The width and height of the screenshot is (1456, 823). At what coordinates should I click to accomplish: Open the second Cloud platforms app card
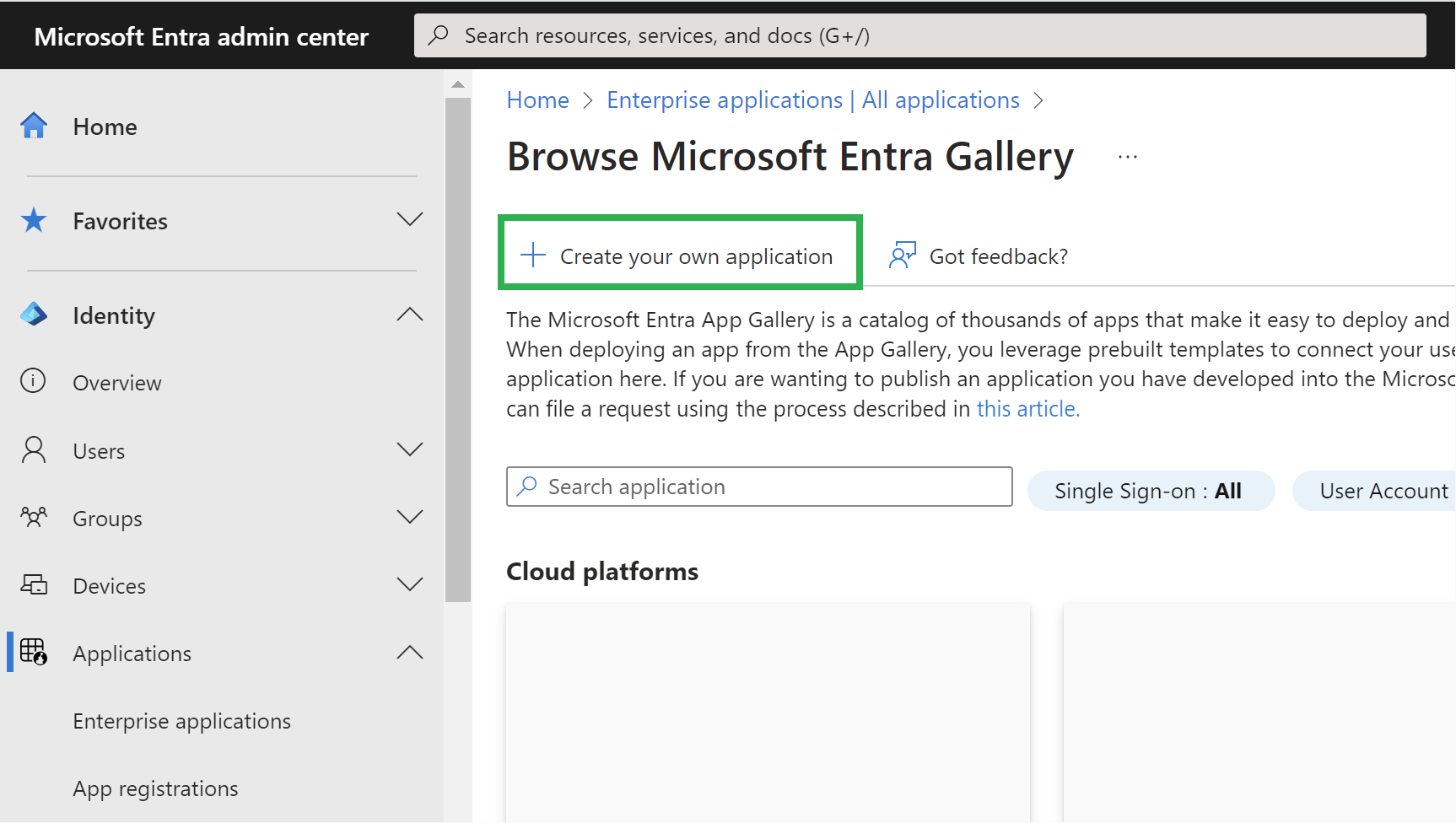tap(1259, 713)
